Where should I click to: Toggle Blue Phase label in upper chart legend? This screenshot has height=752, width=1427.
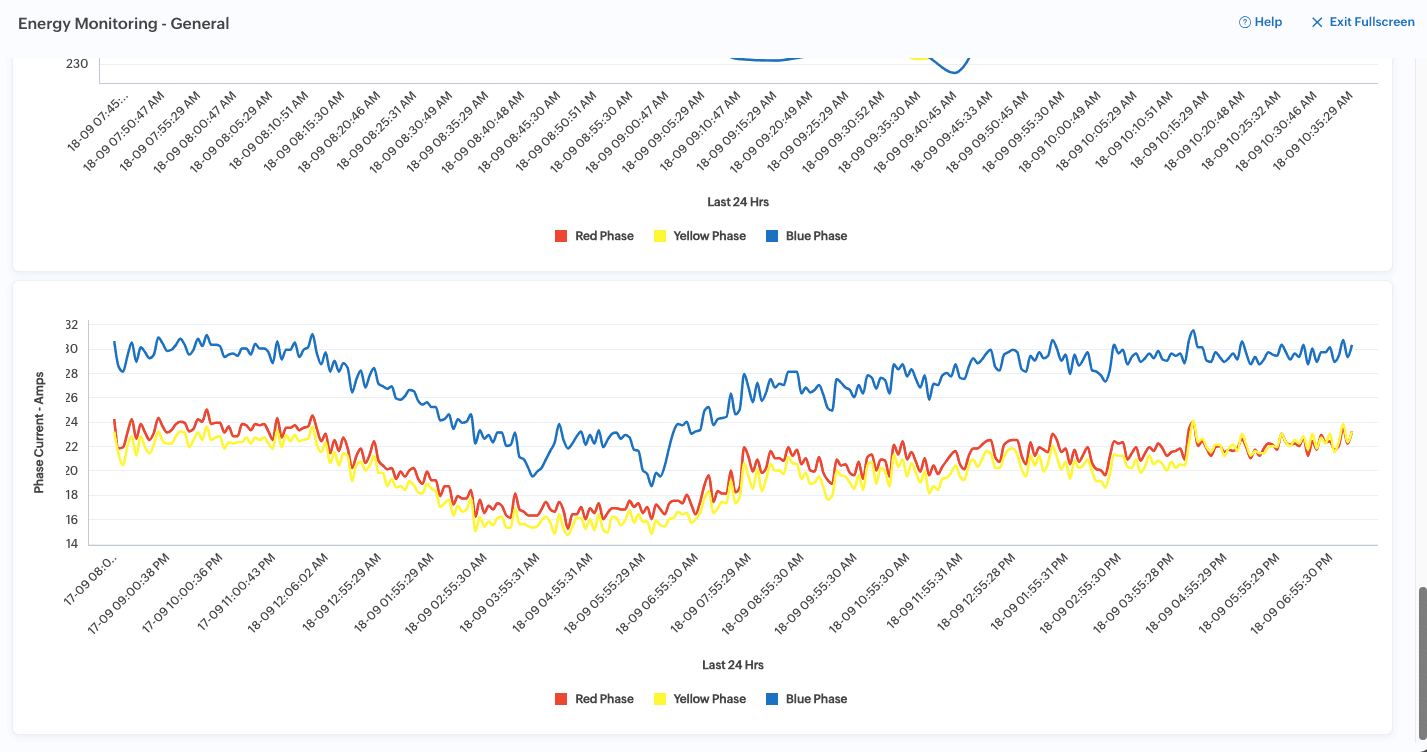pyautogui.click(x=816, y=236)
